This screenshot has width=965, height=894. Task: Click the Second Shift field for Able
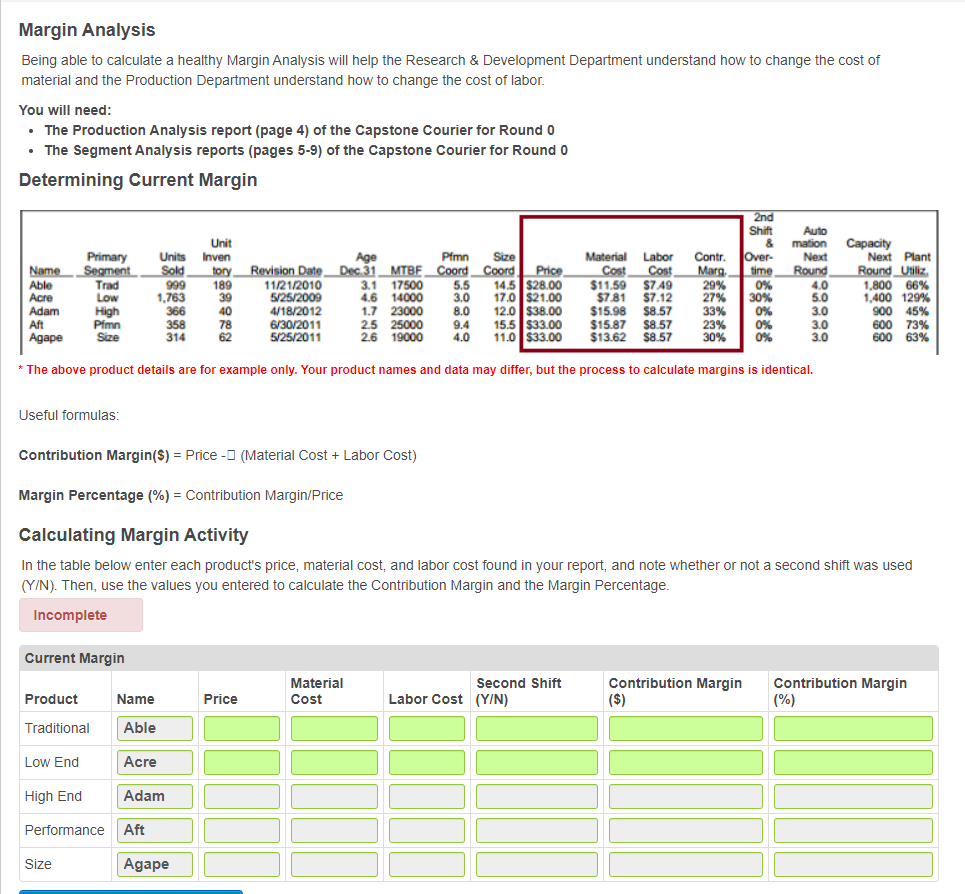[x=536, y=728]
